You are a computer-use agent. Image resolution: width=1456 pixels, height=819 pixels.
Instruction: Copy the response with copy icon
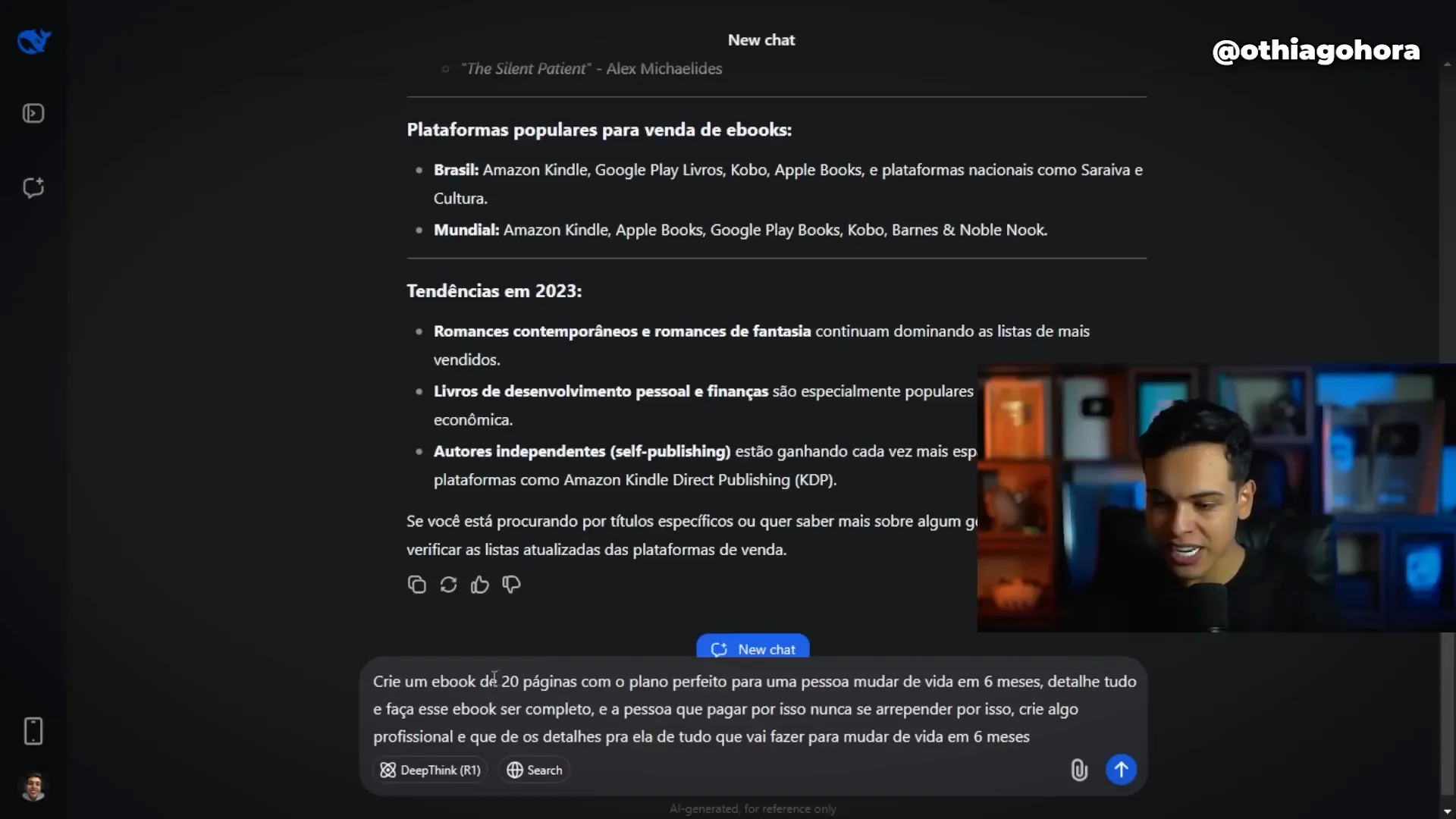coord(416,585)
